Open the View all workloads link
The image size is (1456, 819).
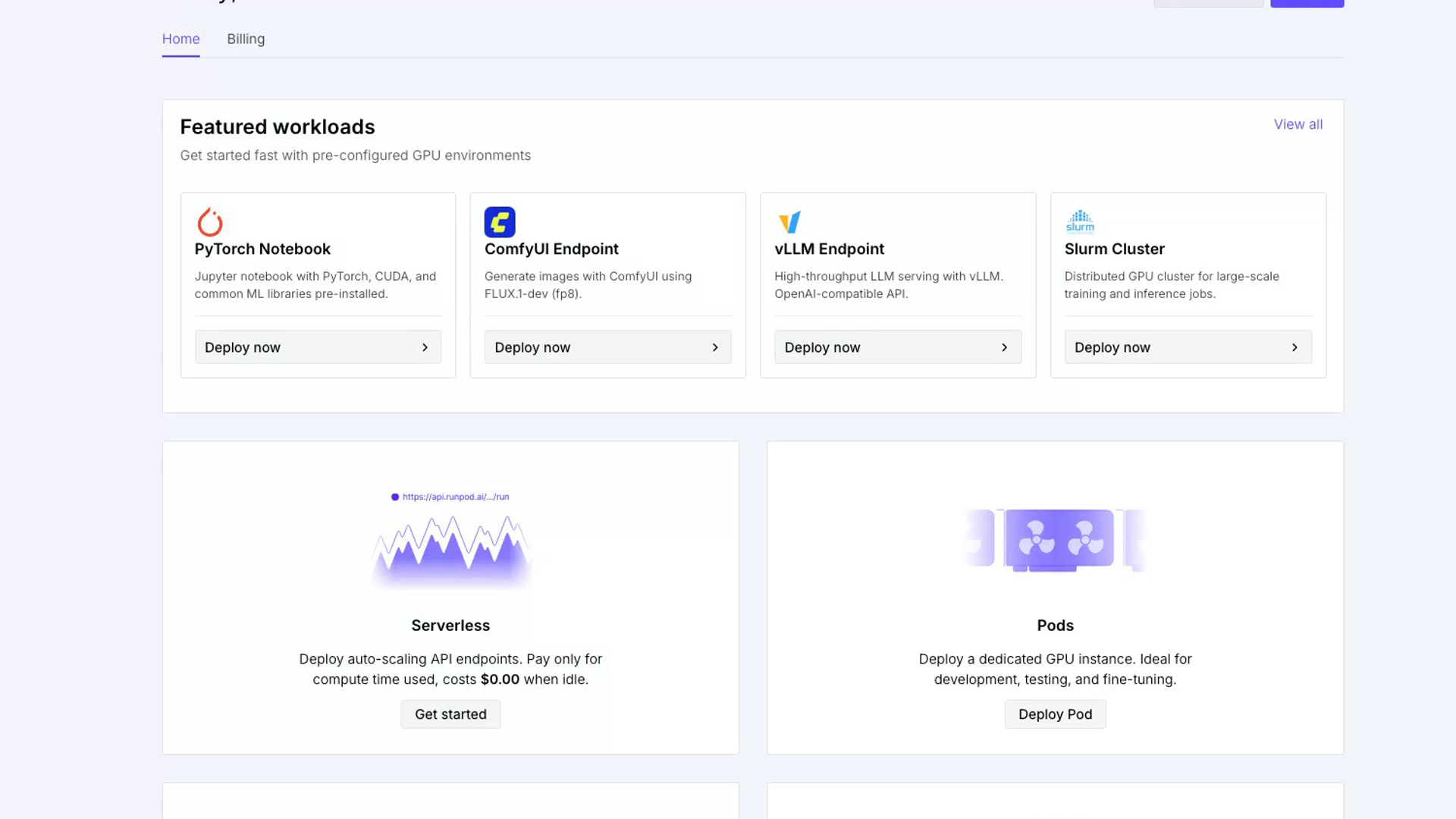click(1298, 124)
